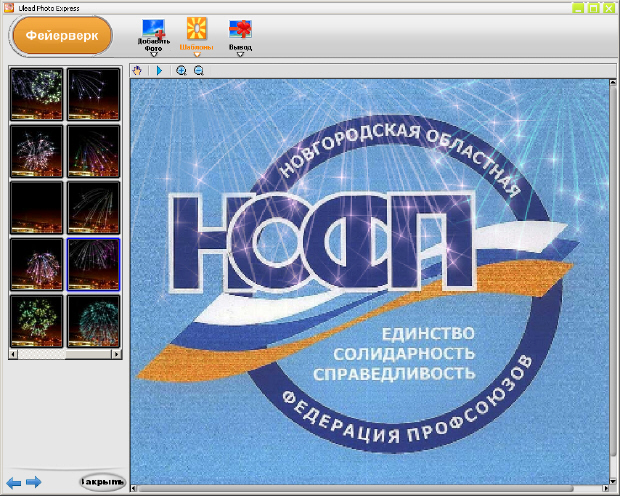Viewport: 620px width, 496px height.
Task: Click the orange Фейерверк button
Action: point(61,36)
